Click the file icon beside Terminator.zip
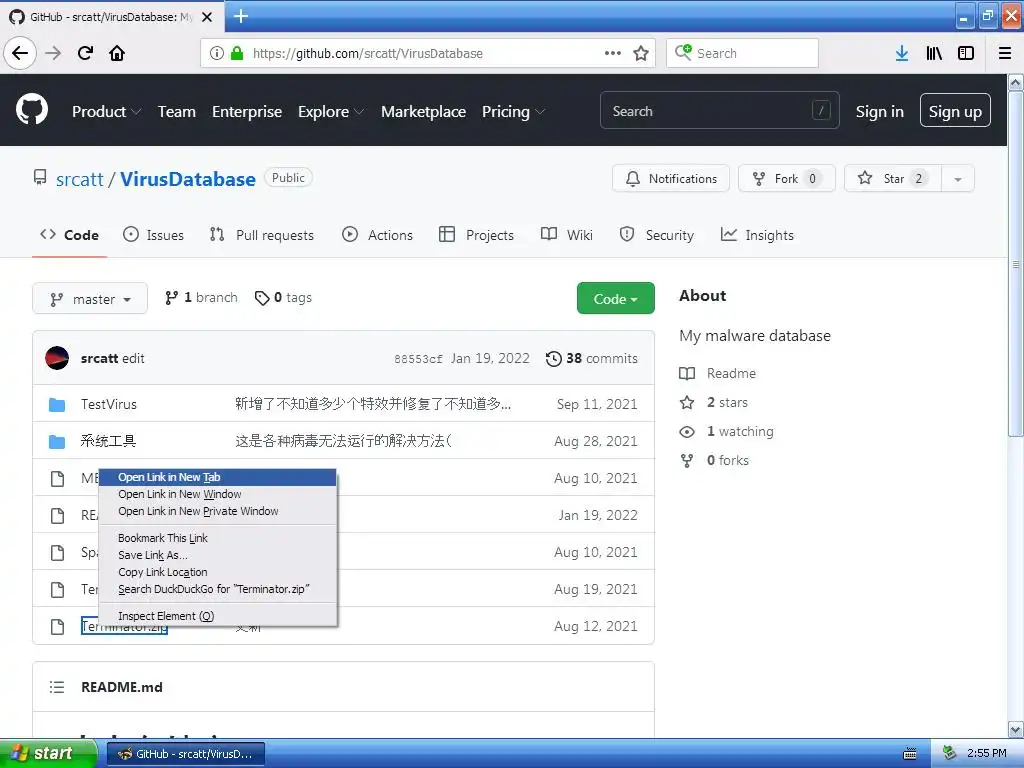The height and width of the screenshot is (768, 1024). (x=57, y=627)
